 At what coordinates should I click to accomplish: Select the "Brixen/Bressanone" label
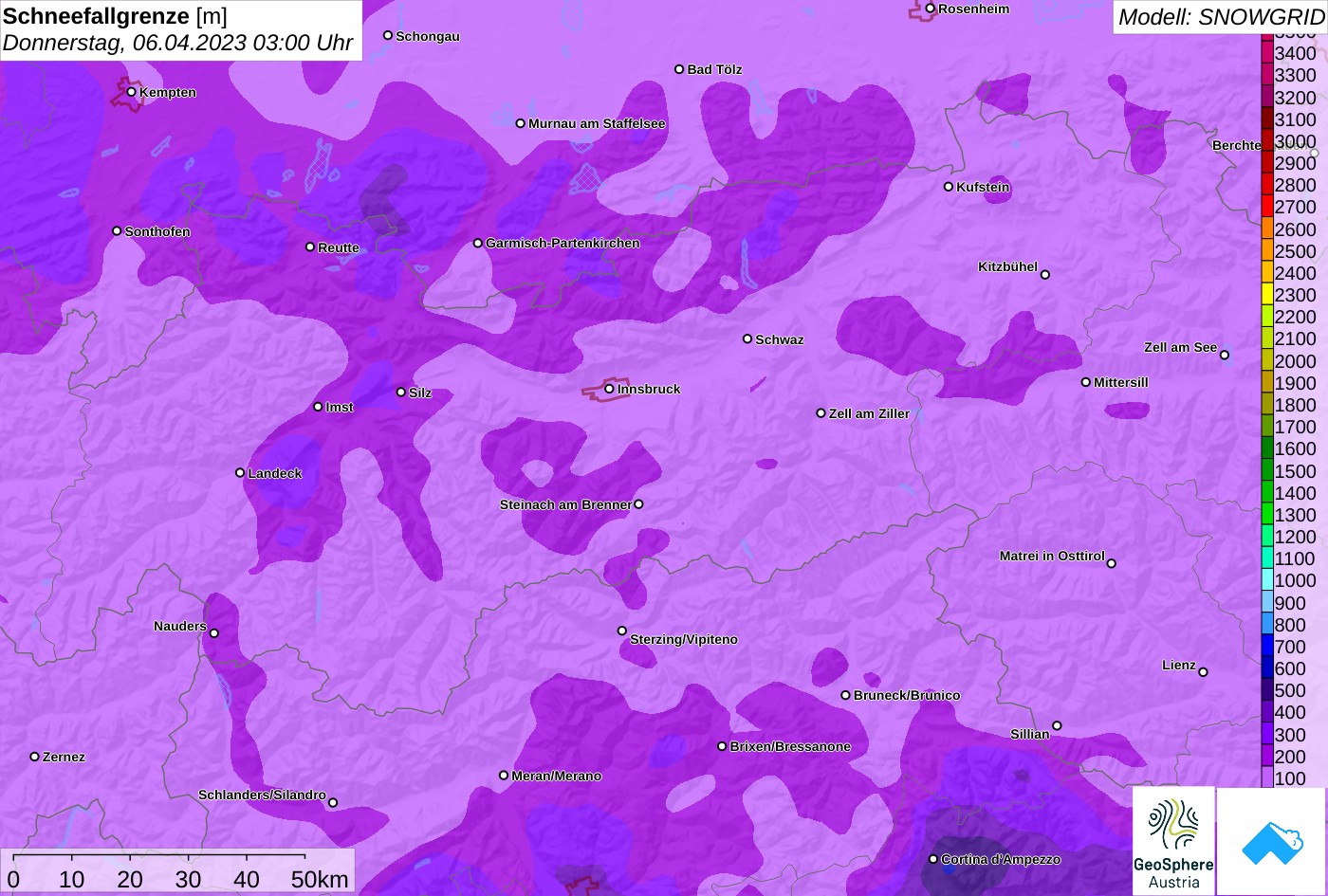tap(790, 747)
